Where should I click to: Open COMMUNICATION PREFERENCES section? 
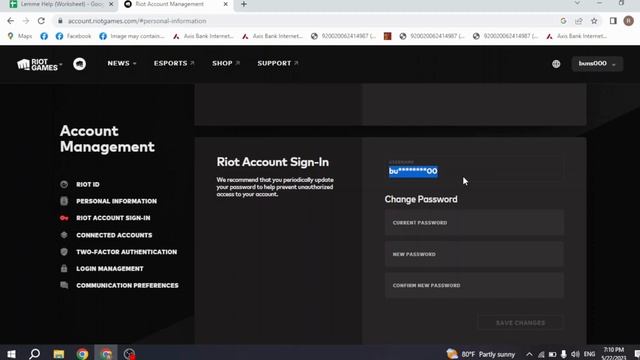[x=127, y=285]
